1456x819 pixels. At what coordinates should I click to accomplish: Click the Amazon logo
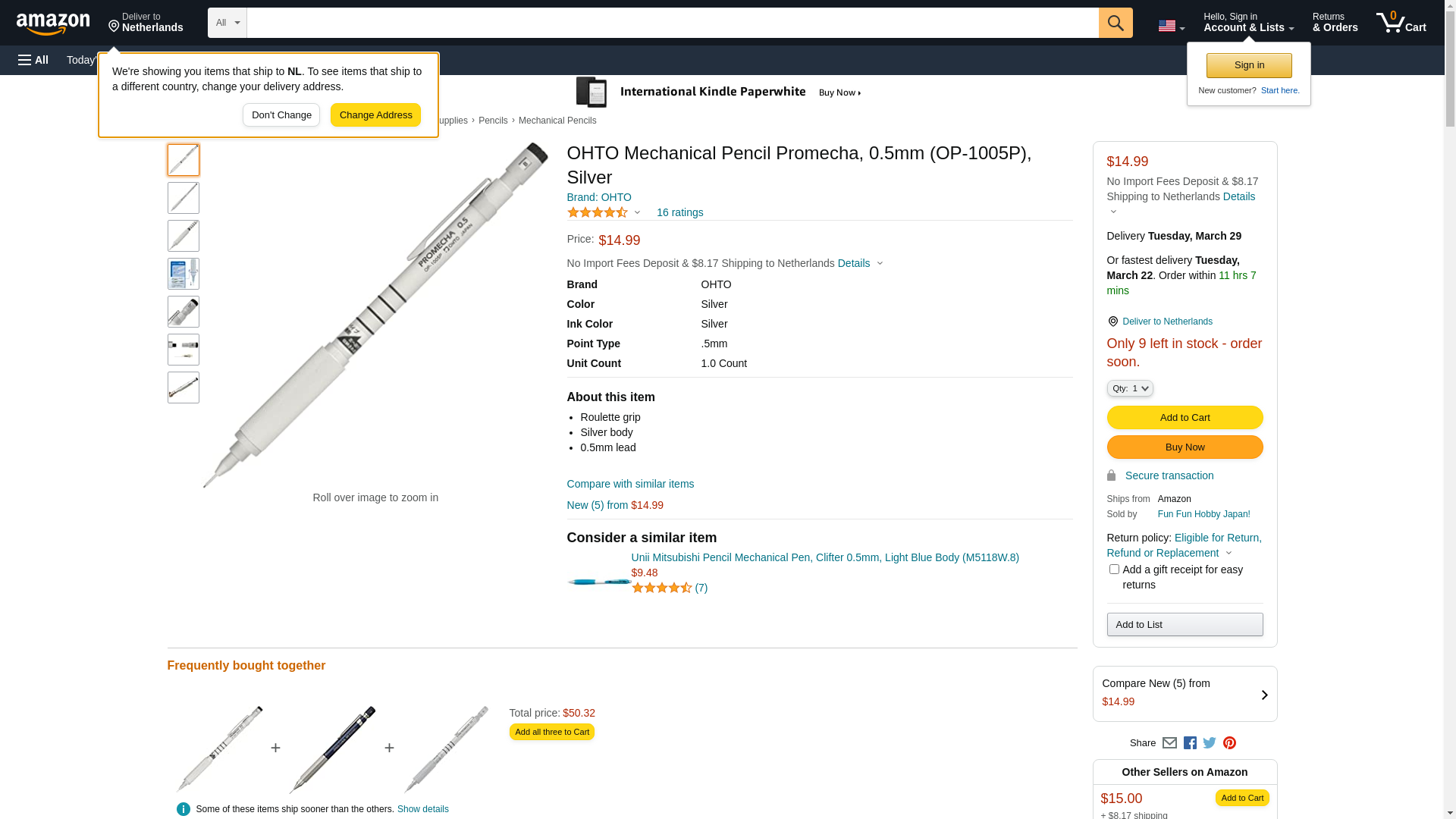coord(53,24)
